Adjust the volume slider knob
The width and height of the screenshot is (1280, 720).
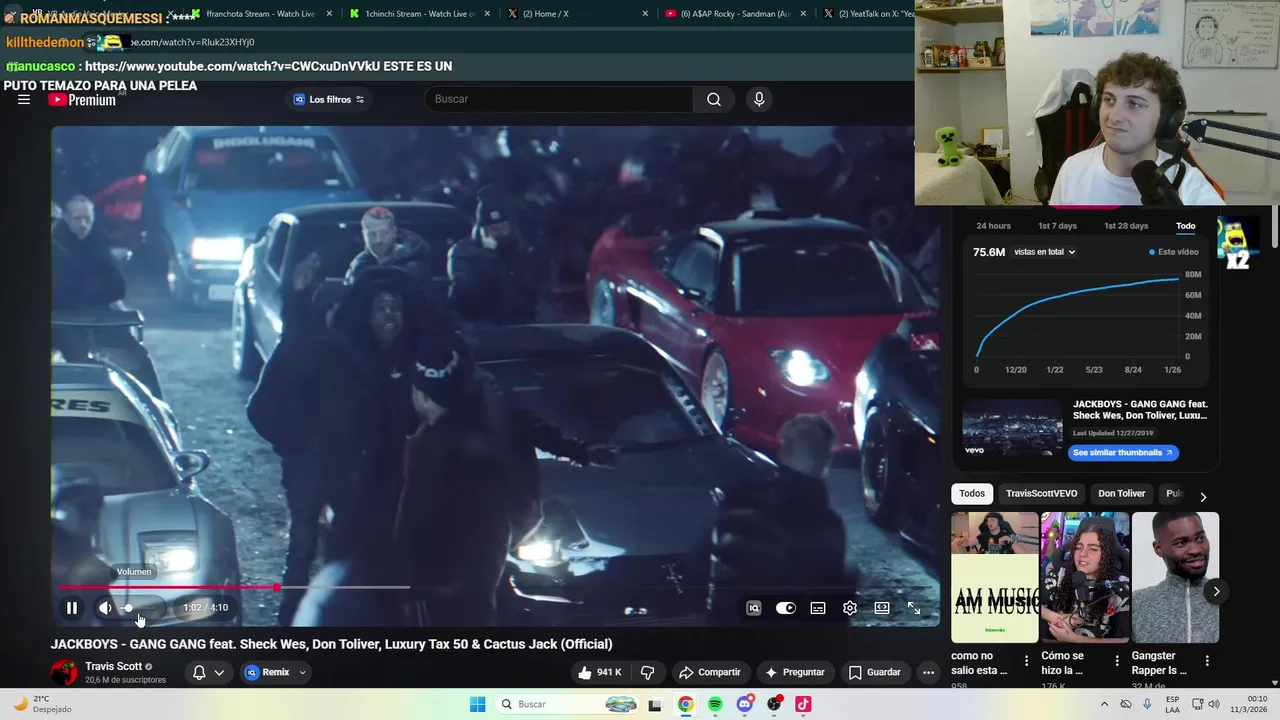click(128, 608)
